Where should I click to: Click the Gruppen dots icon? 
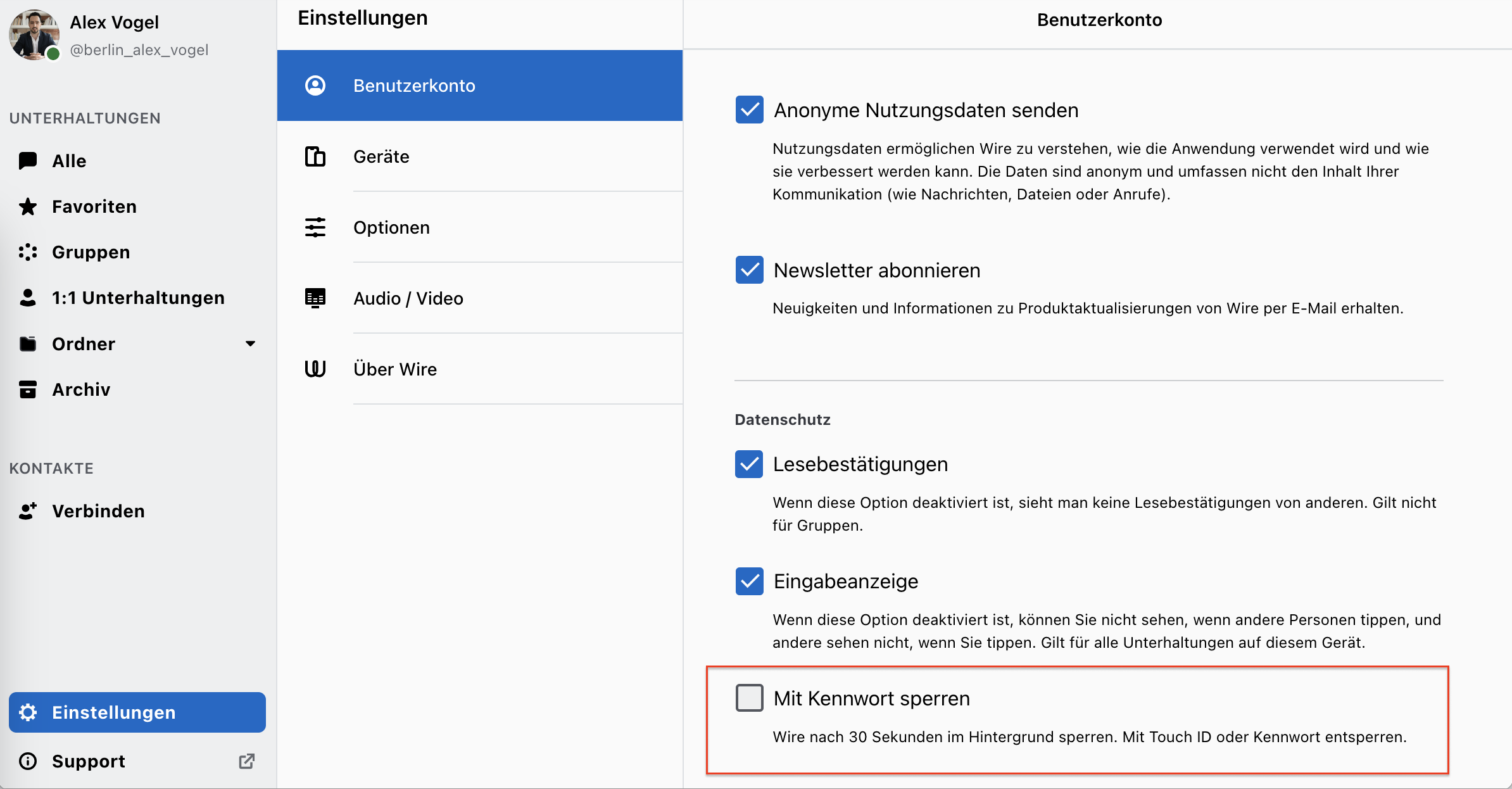click(x=28, y=252)
